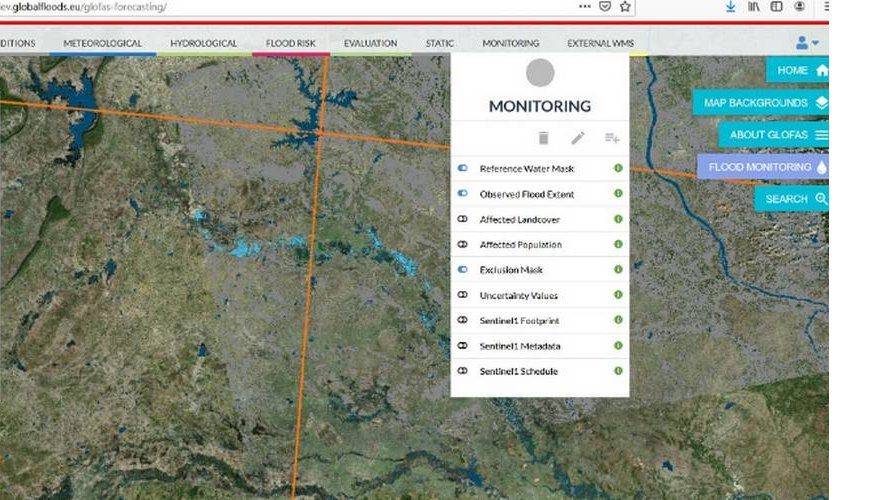Click the Sentinel1 Schedule label
The height and width of the screenshot is (500, 889).
point(519,371)
